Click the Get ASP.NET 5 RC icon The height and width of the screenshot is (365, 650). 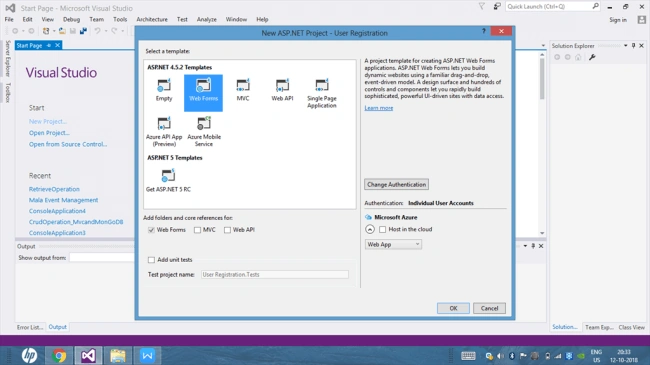pyautogui.click(x=168, y=175)
